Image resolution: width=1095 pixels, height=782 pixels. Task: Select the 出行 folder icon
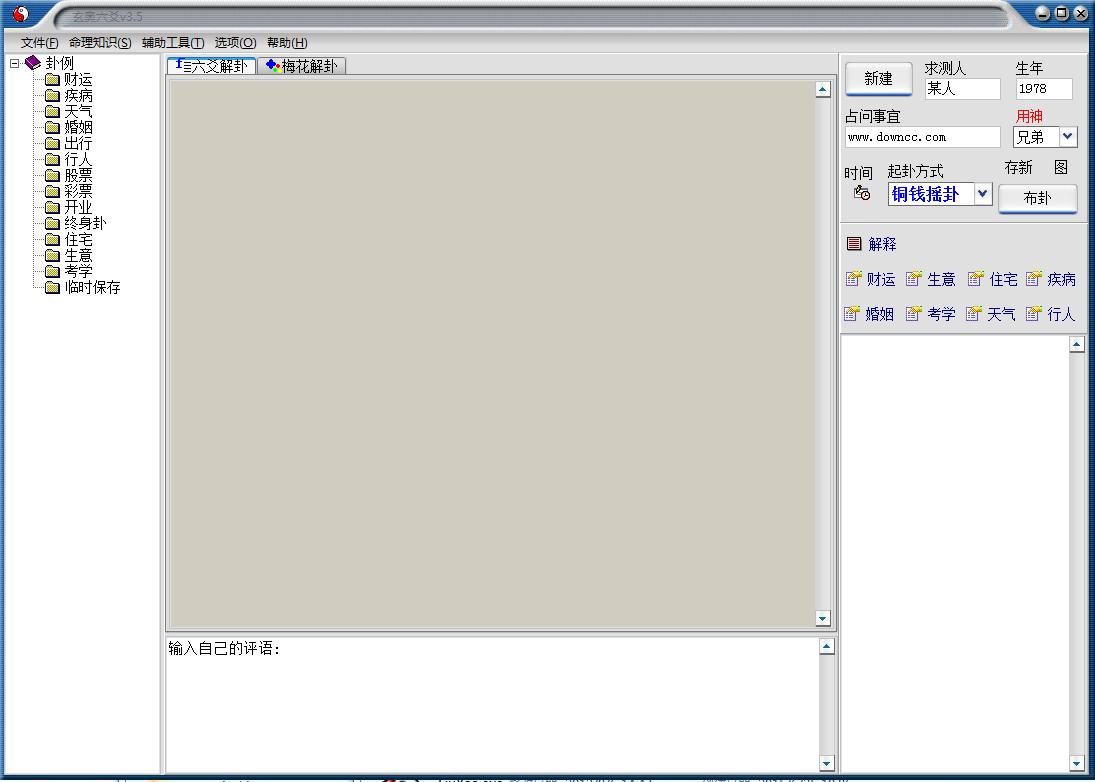(x=52, y=144)
